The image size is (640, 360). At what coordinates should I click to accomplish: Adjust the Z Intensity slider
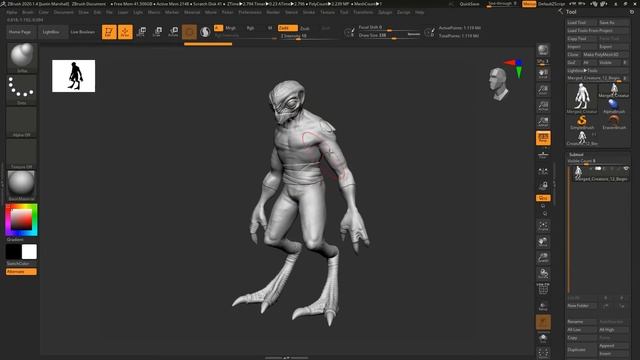click(308, 36)
